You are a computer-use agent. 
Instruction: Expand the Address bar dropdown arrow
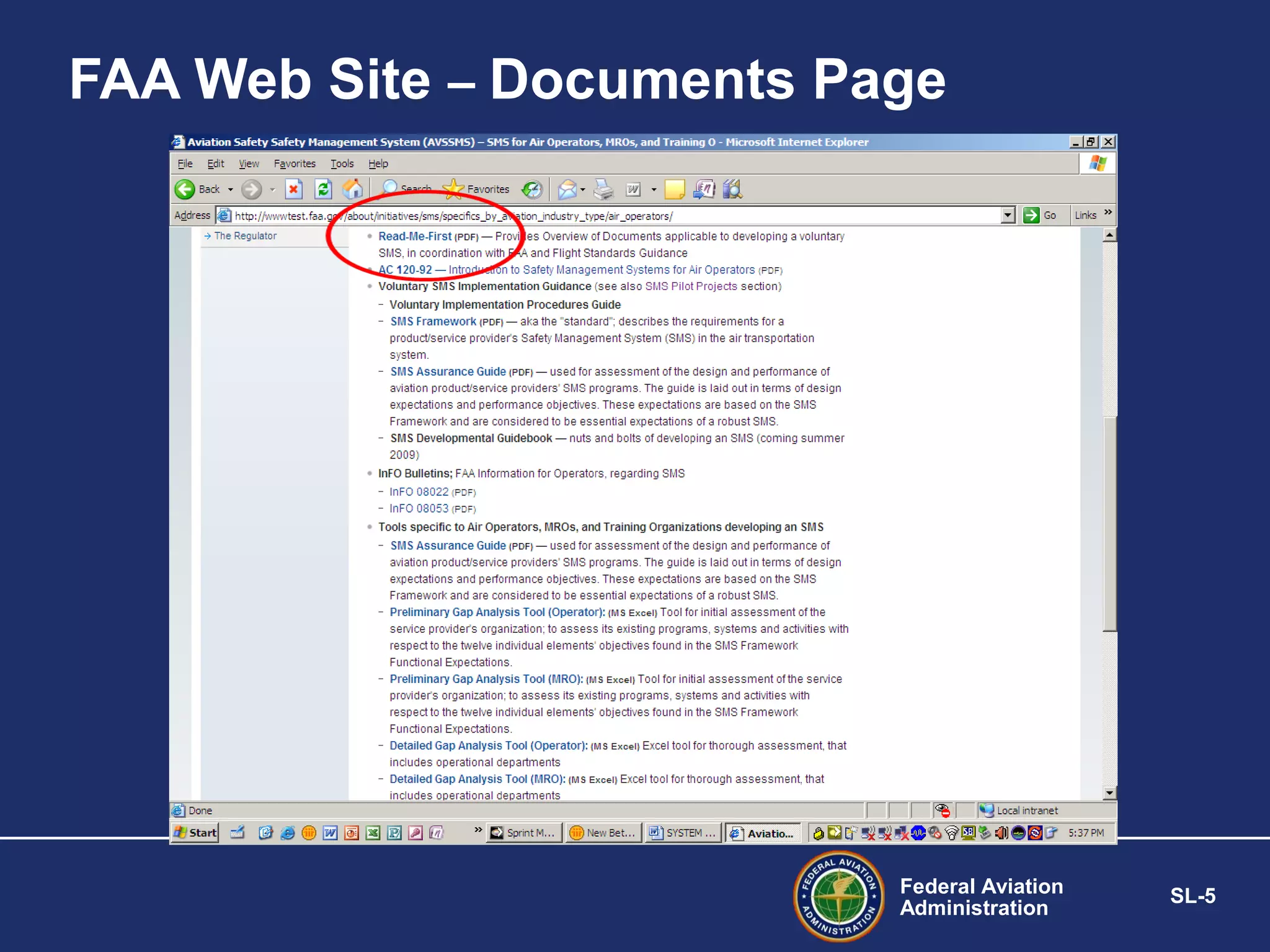tap(1008, 216)
